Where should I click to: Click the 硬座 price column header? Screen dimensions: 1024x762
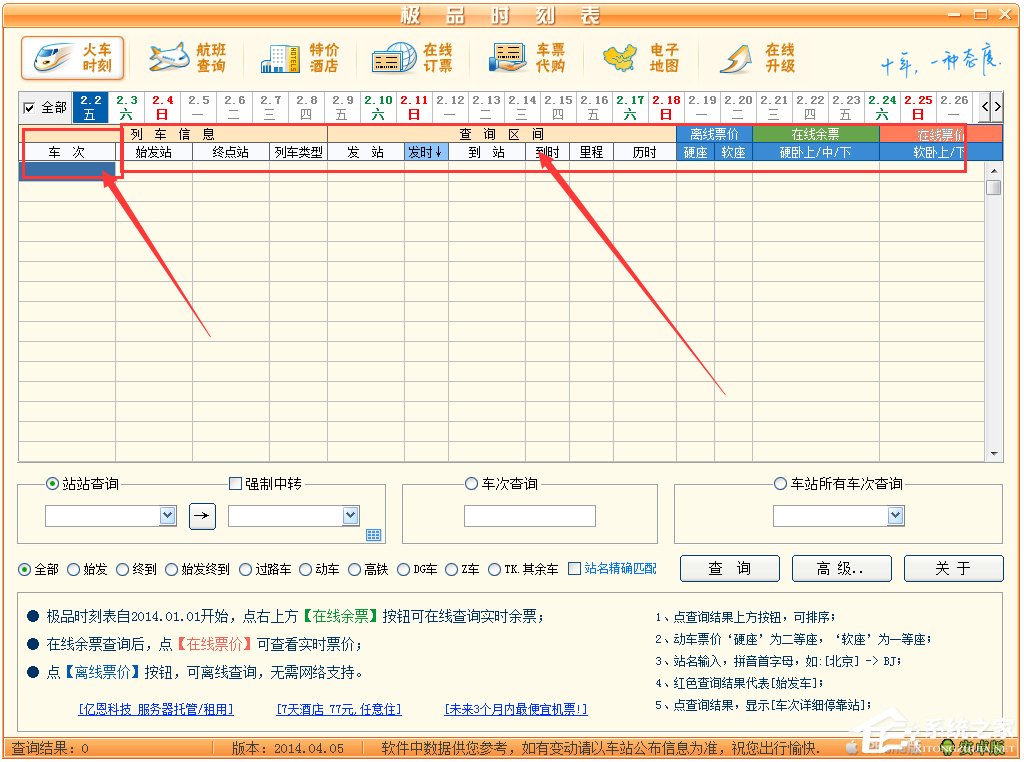tap(696, 152)
